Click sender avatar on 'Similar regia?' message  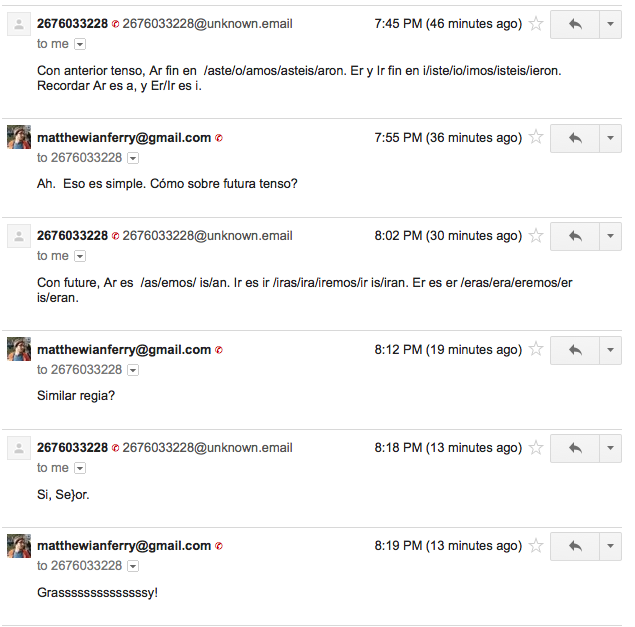(19, 350)
